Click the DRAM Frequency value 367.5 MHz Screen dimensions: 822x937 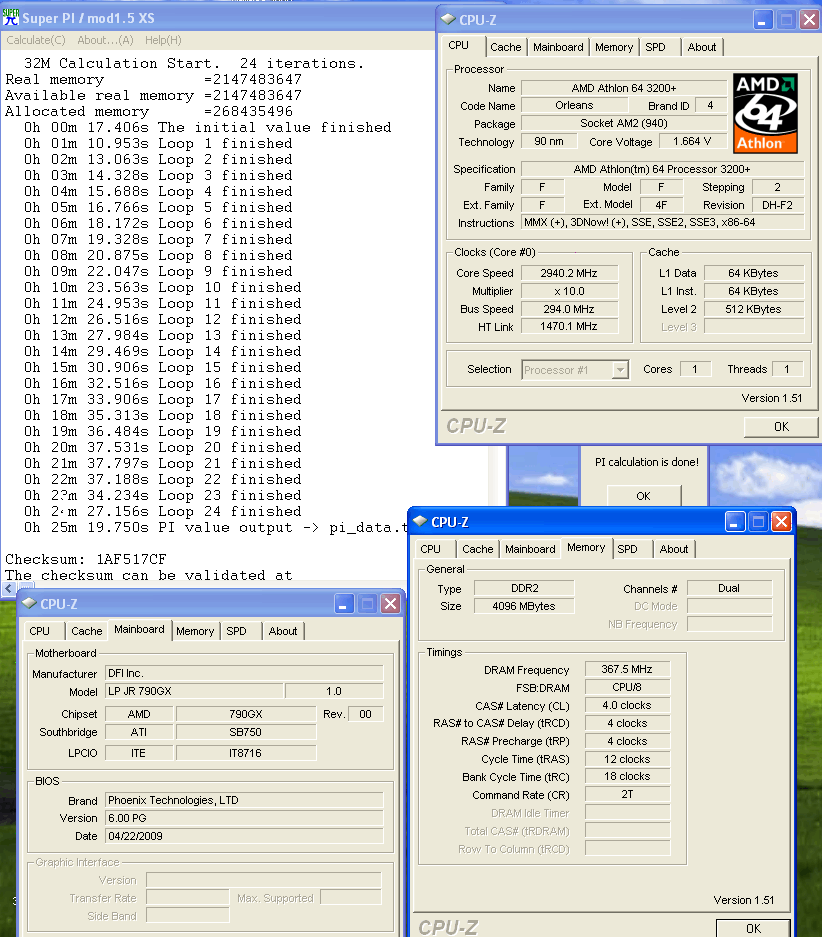(627, 669)
